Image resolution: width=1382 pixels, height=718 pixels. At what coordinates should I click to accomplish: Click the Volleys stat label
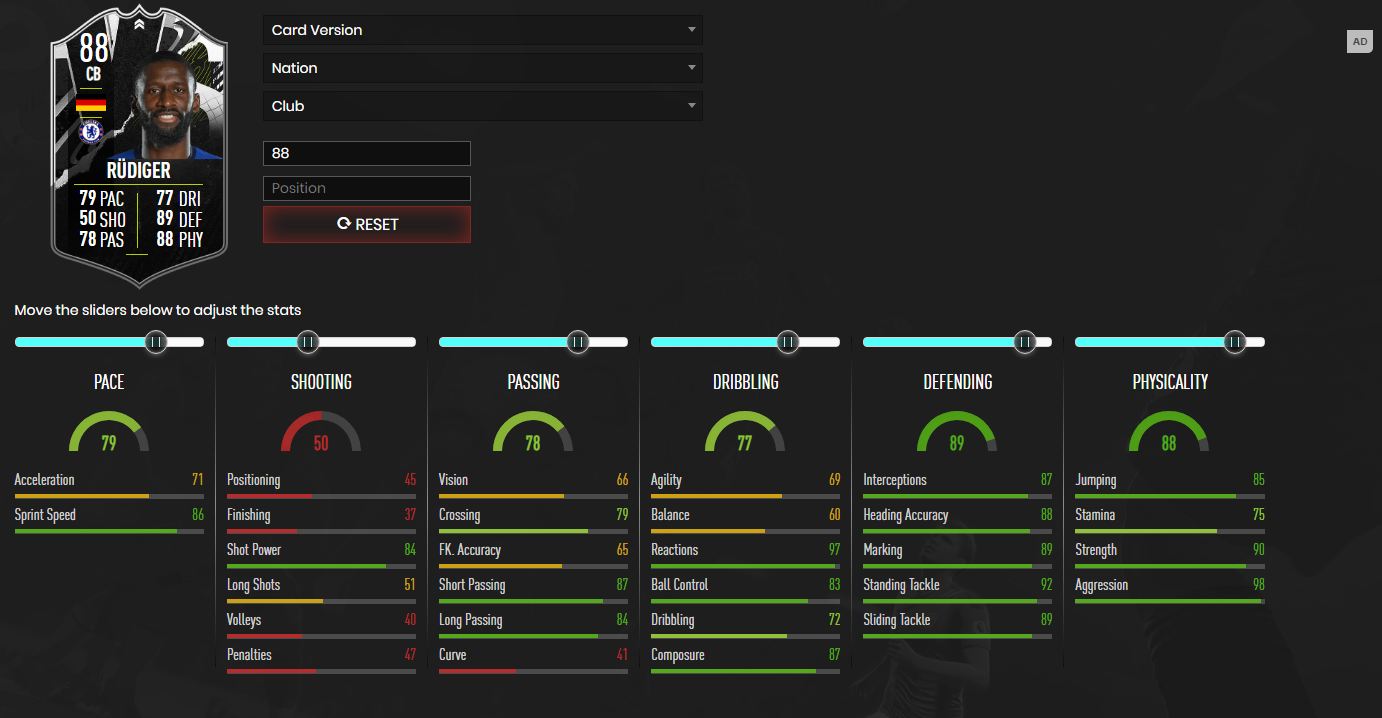pos(244,620)
